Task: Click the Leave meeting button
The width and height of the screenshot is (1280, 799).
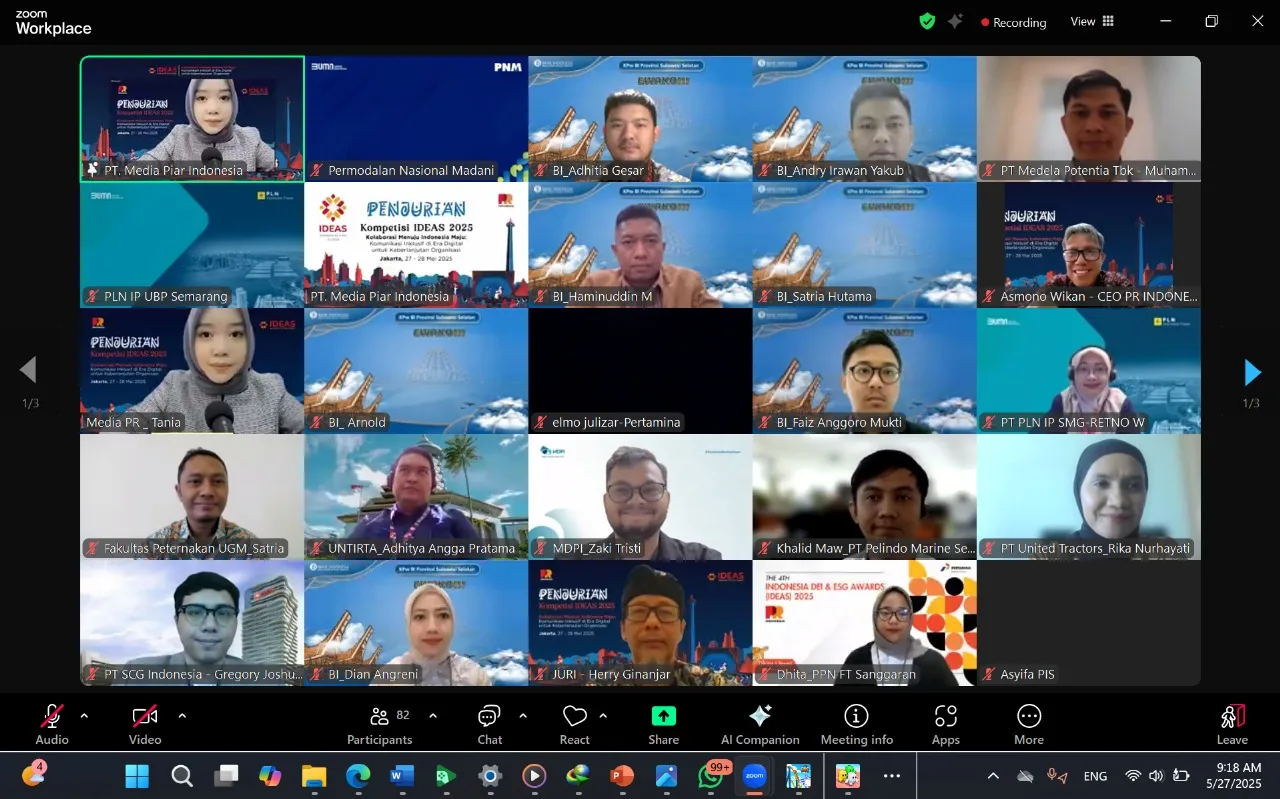Action: pyautogui.click(x=1232, y=724)
